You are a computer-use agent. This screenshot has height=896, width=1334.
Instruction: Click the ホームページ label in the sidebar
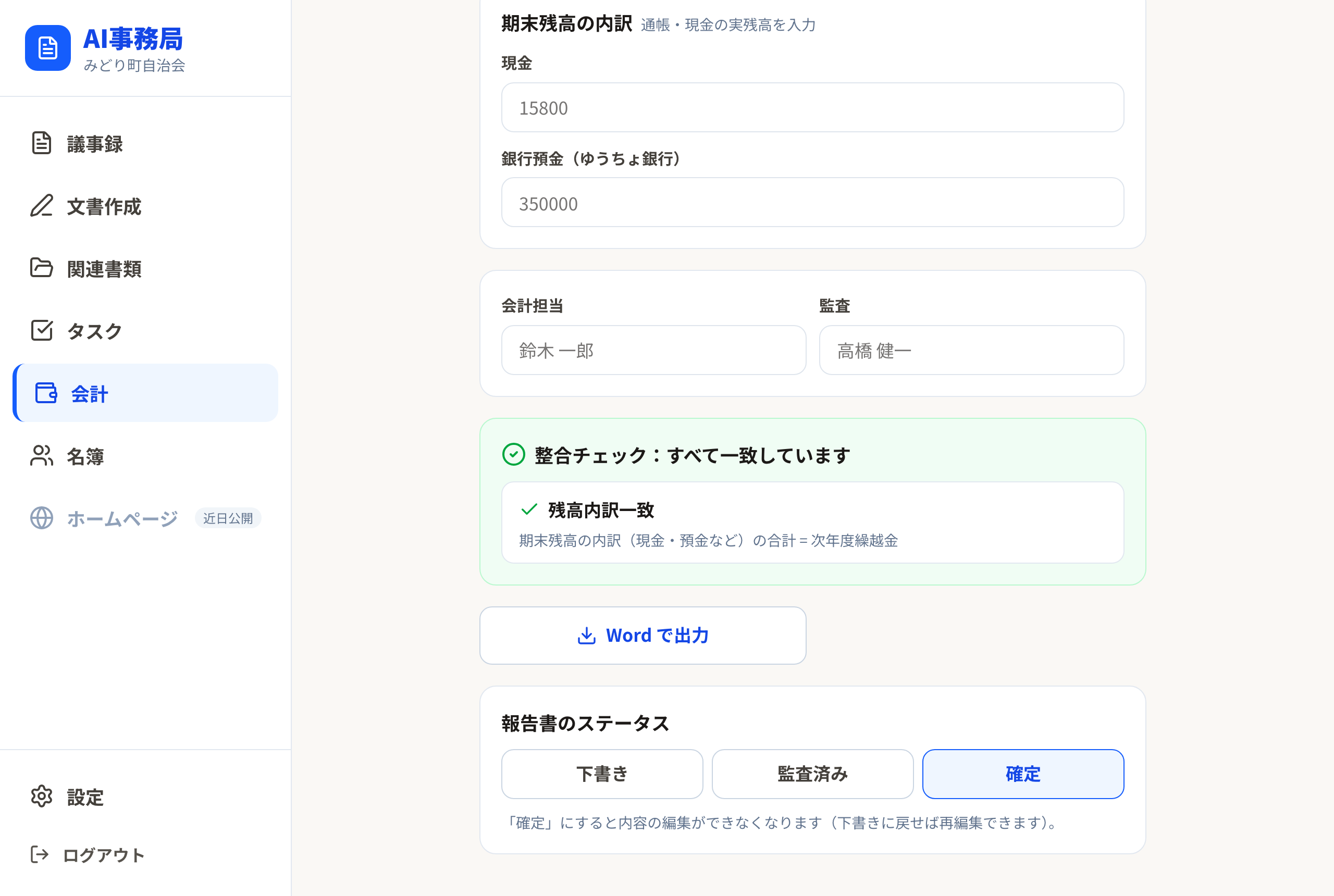pos(122,518)
